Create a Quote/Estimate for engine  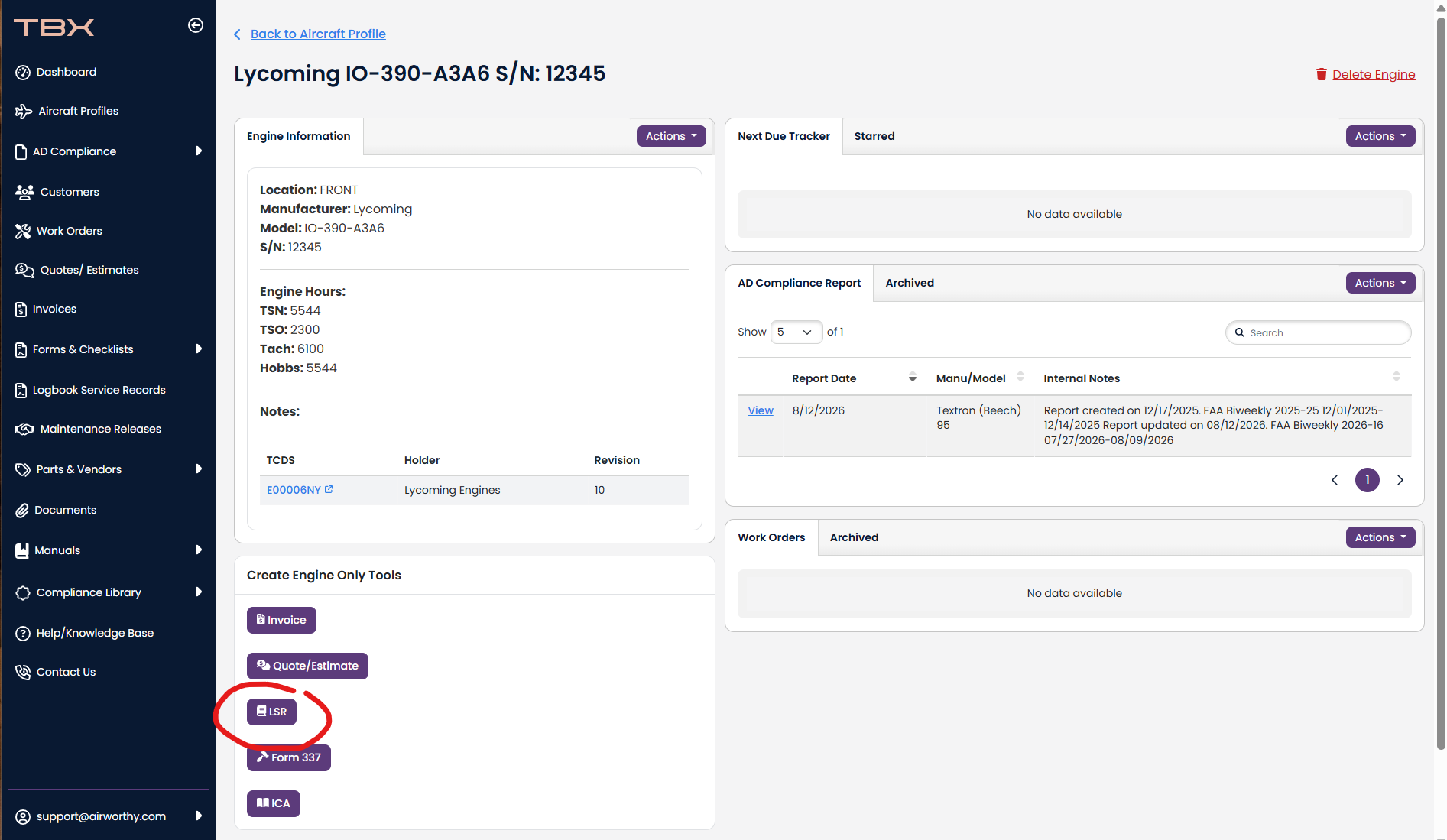click(x=307, y=666)
